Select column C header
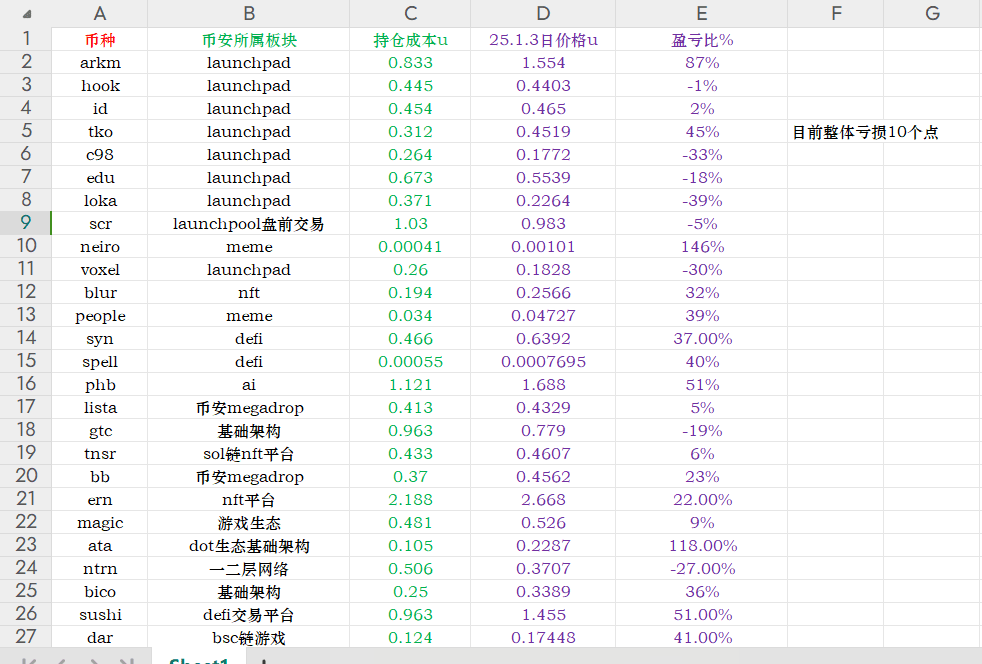Viewport: 982px width, 664px height. 410,13
